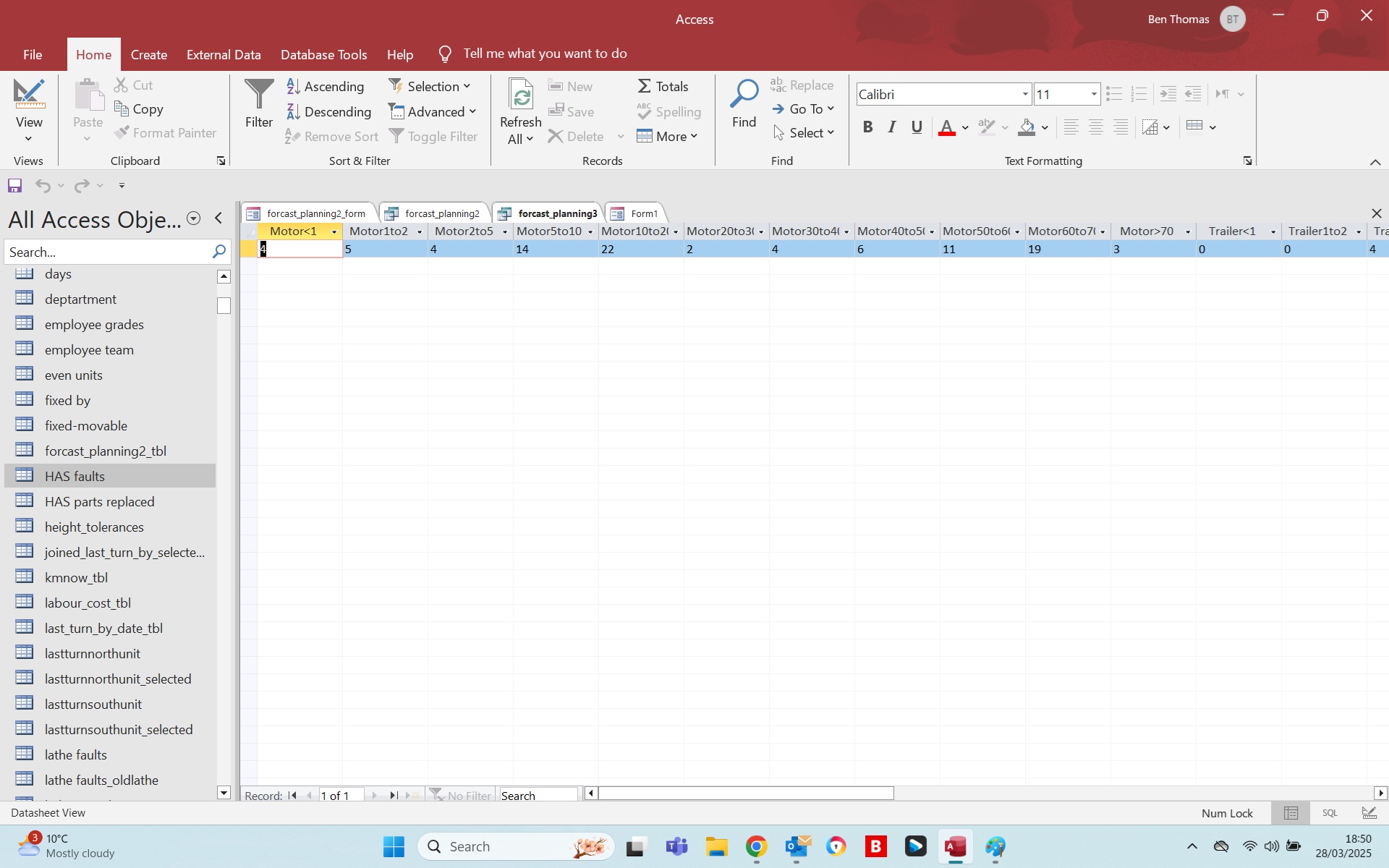Open the View design icon
Viewport: 1389px width, 868px height.
[29, 94]
